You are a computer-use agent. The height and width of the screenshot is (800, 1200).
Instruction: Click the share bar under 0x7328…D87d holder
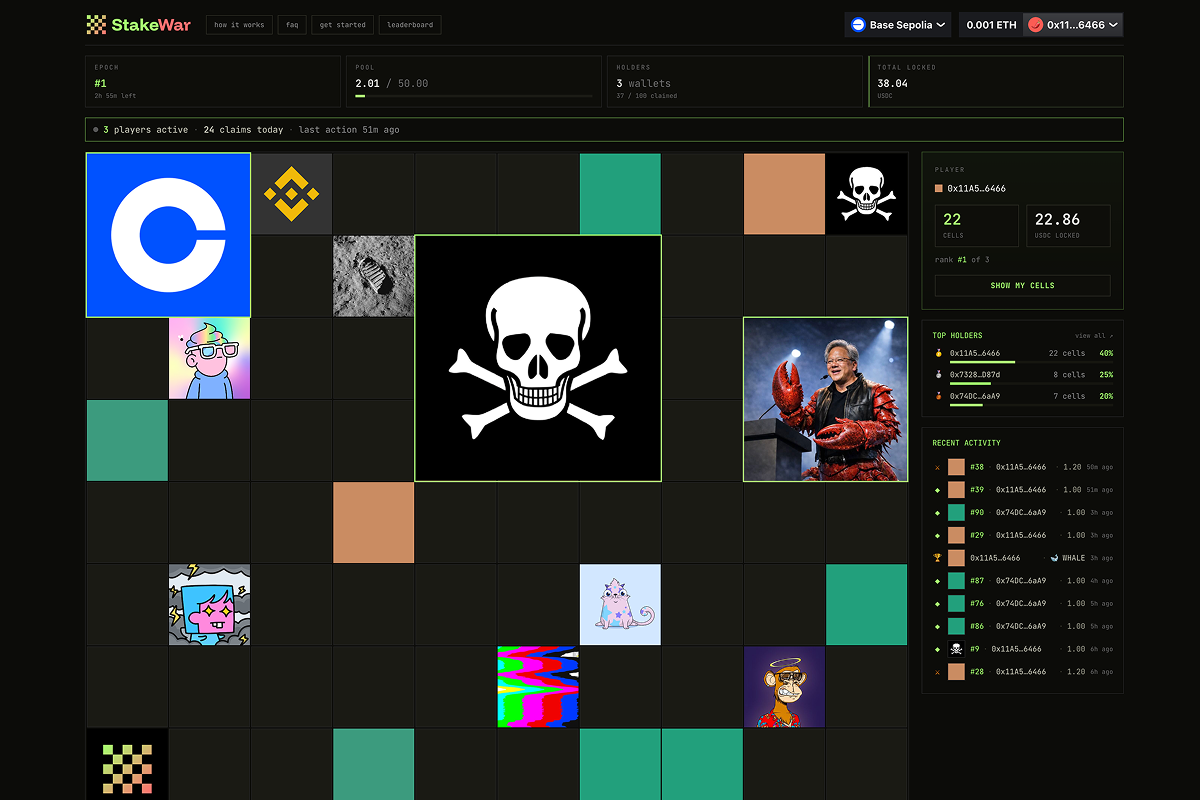click(x=970, y=383)
